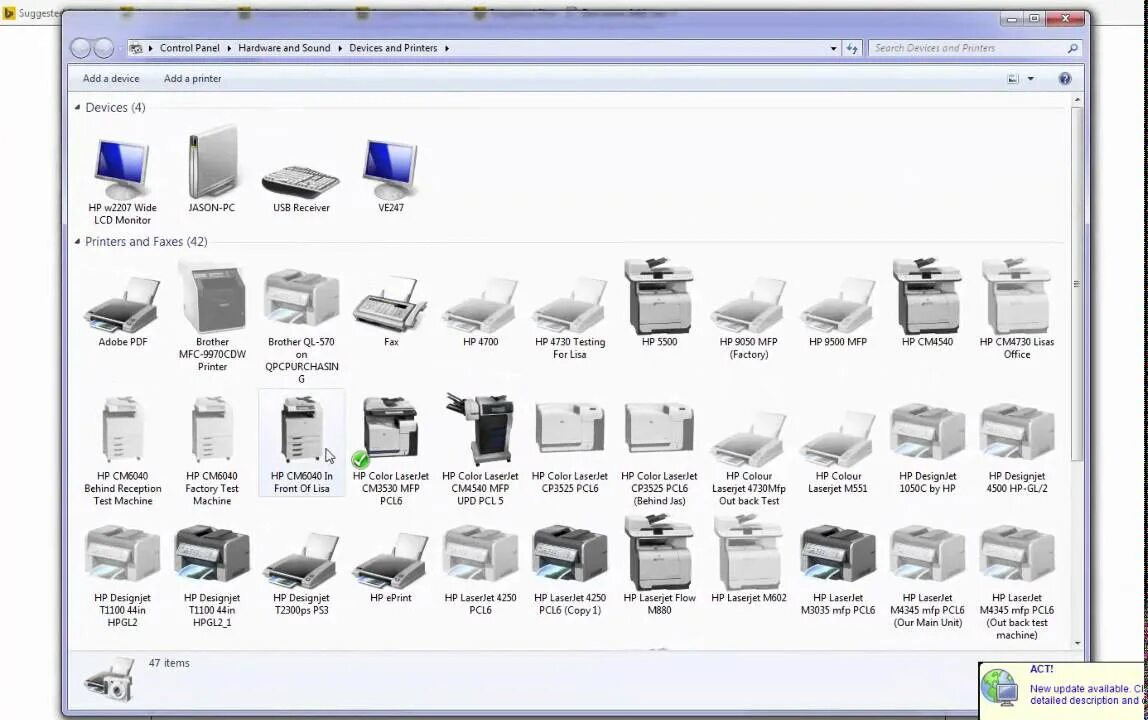This screenshot has height=720, width=1148.
Task: Click Add a device
Action: (111, 78)
